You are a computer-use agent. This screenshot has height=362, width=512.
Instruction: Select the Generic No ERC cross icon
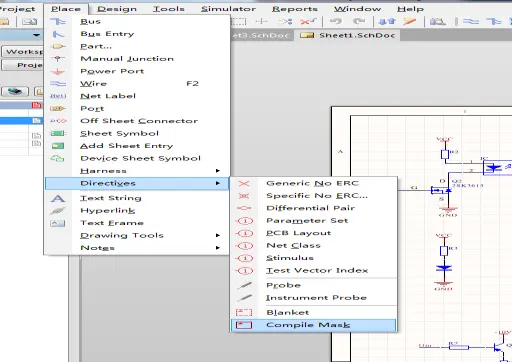click(244, 183)
